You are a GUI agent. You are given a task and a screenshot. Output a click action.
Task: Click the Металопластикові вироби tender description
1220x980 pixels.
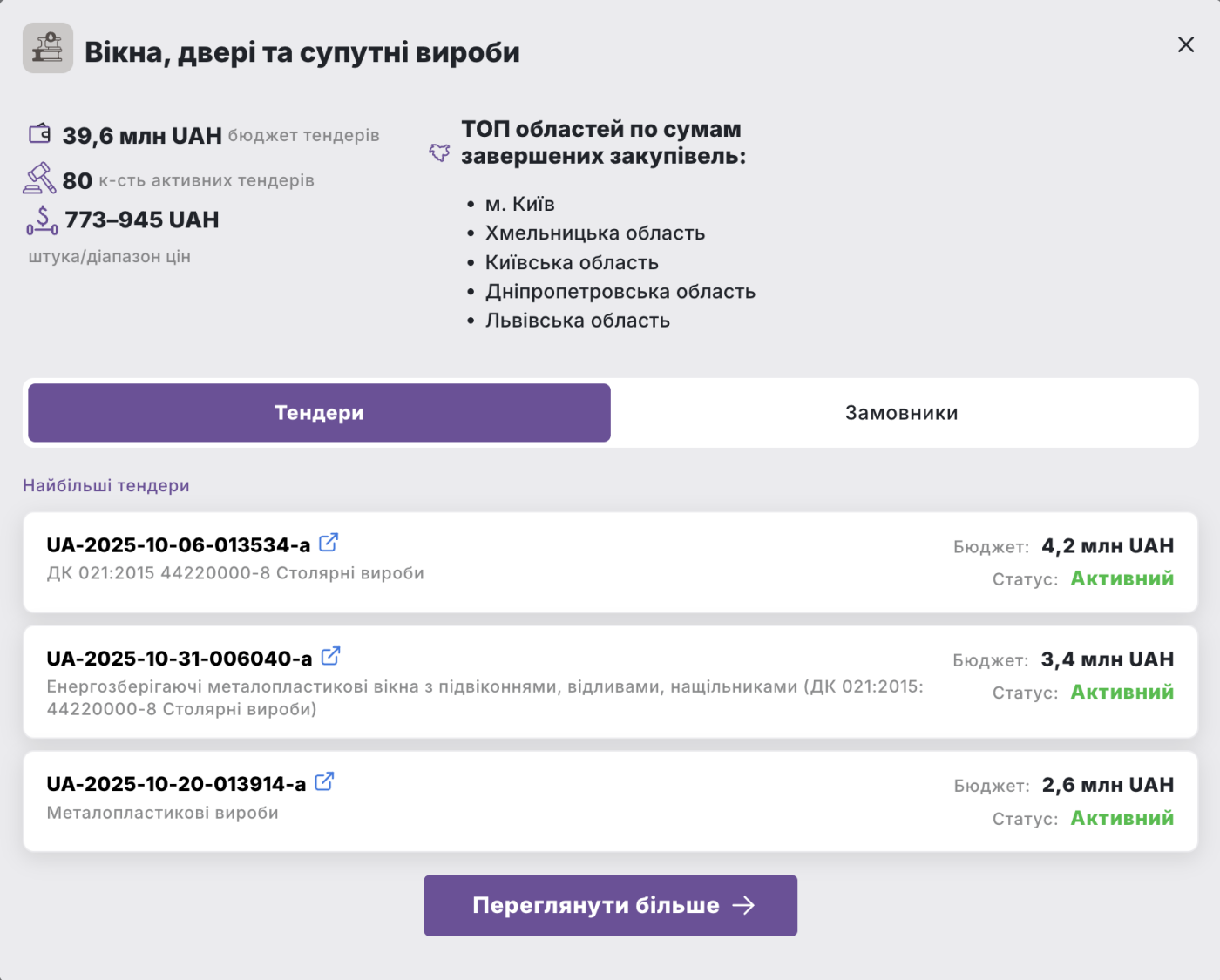163,813
